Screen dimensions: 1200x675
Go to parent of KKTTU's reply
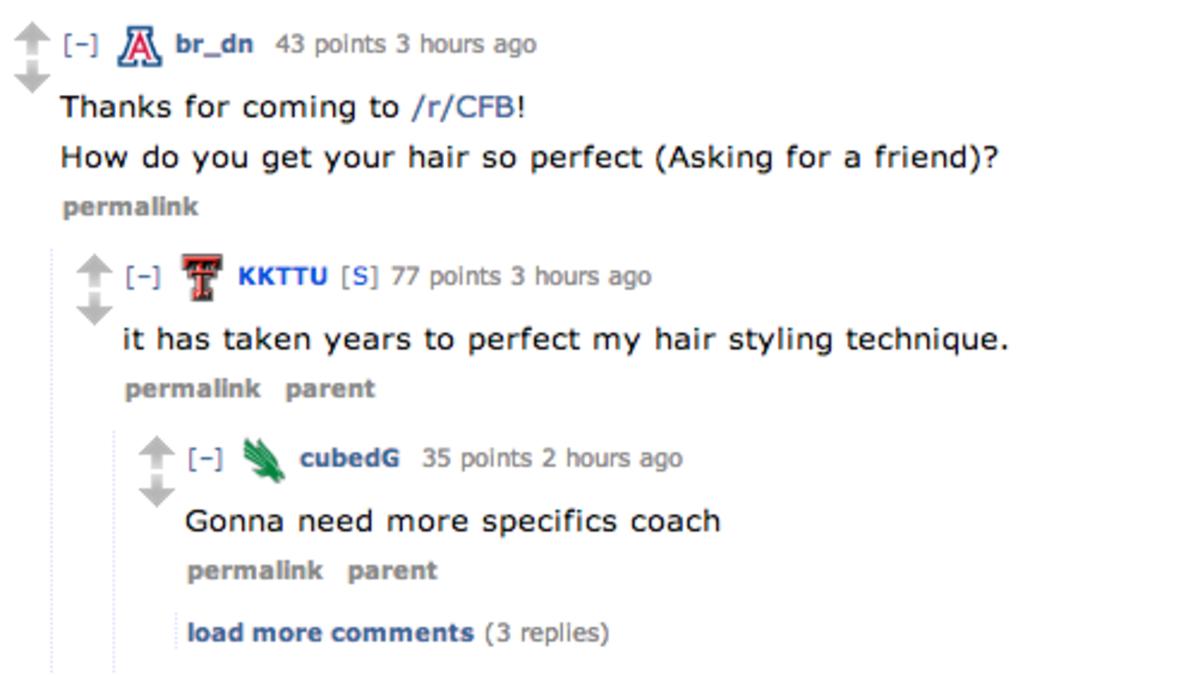[330, 389]
